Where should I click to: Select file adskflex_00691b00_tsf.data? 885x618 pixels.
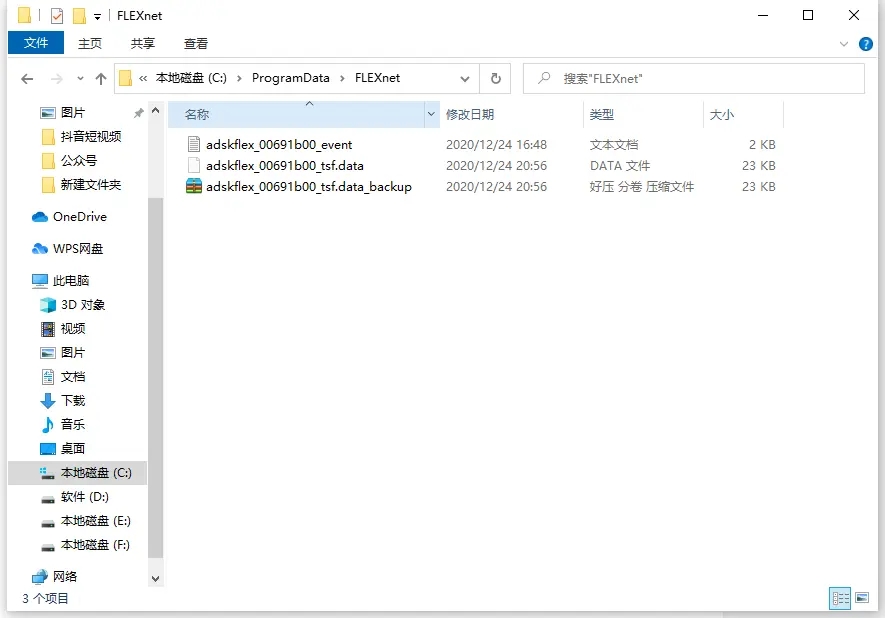pos(284,165)
